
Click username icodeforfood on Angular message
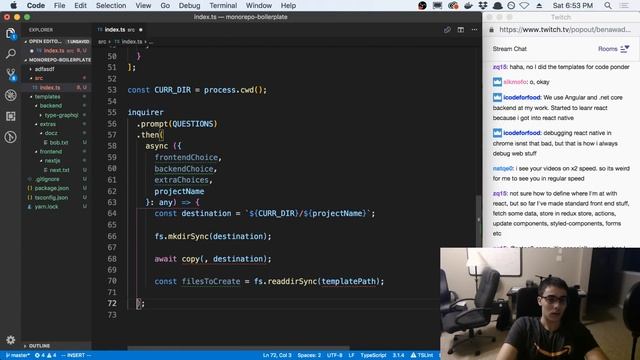pos(522,98)
